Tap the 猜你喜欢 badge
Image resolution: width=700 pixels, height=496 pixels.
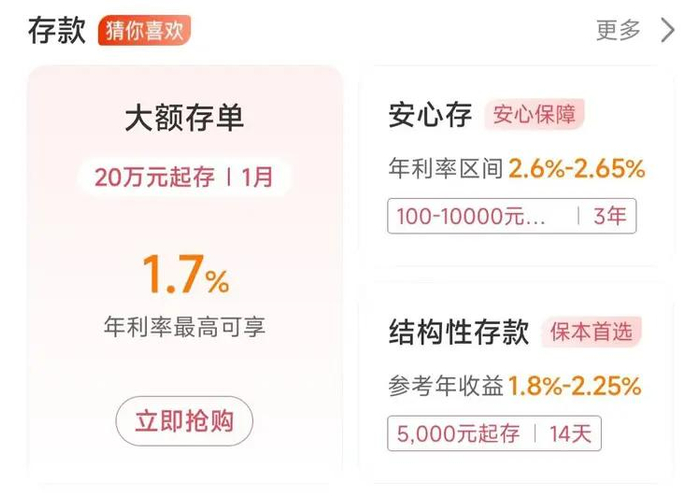[x=144, y=30]
